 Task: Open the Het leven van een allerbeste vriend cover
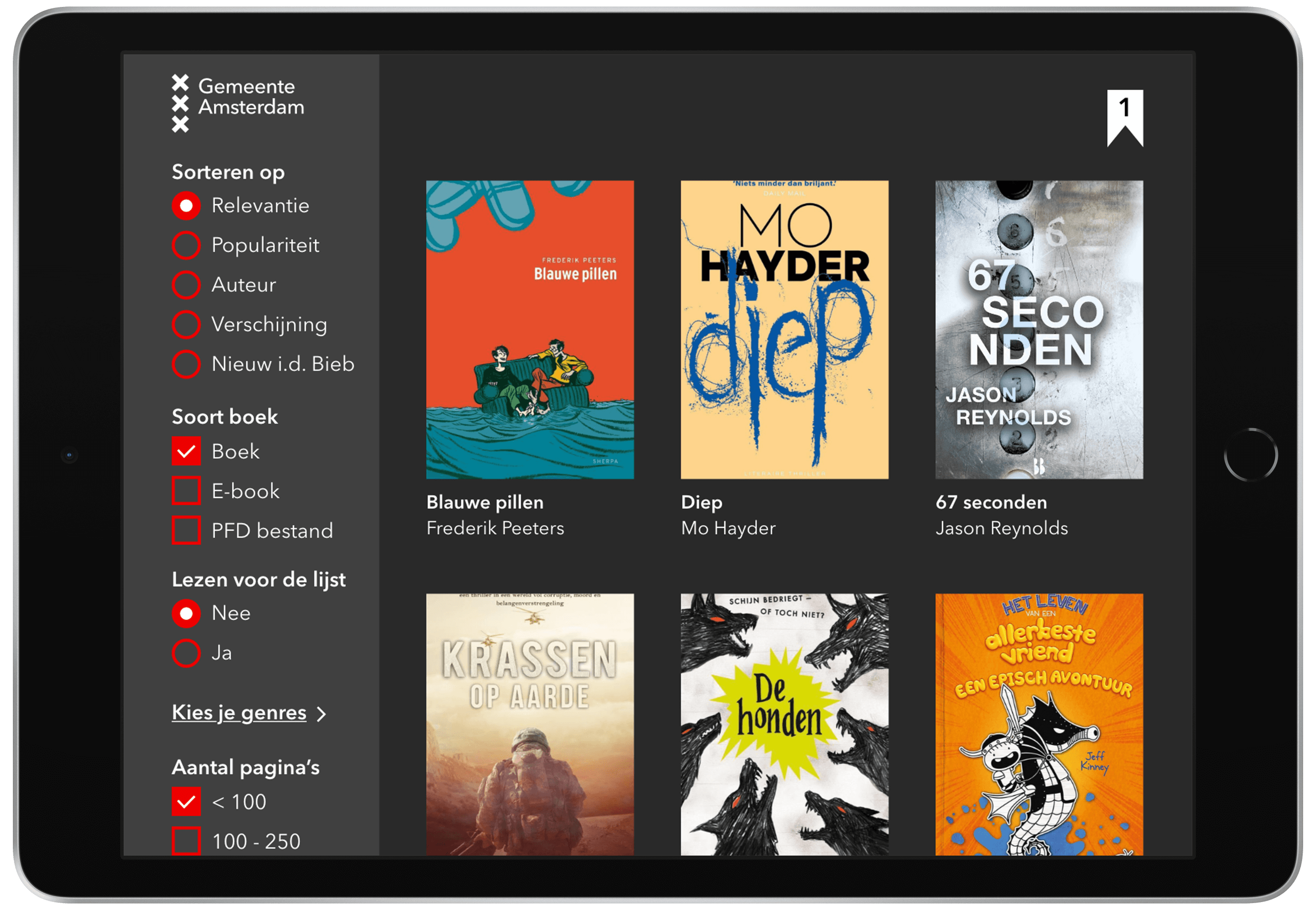coord(1039,724)
